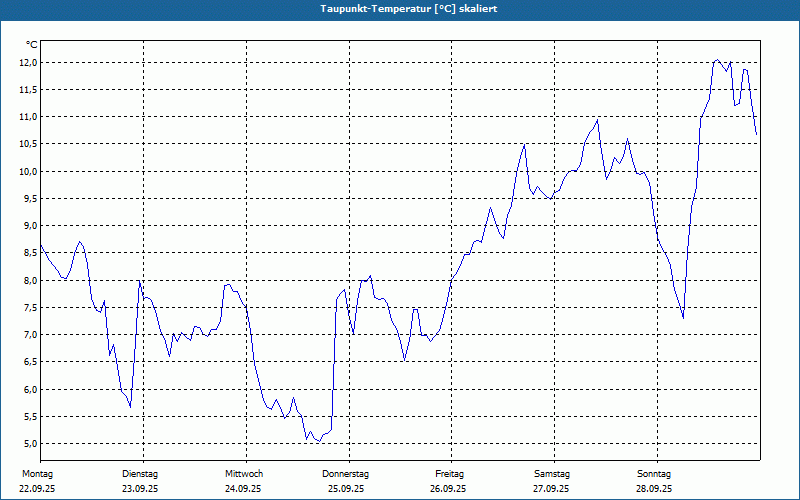Viewport: 800px width, 500px height.
Task: Click the °C unit label
Action: (x=31, y=45)
